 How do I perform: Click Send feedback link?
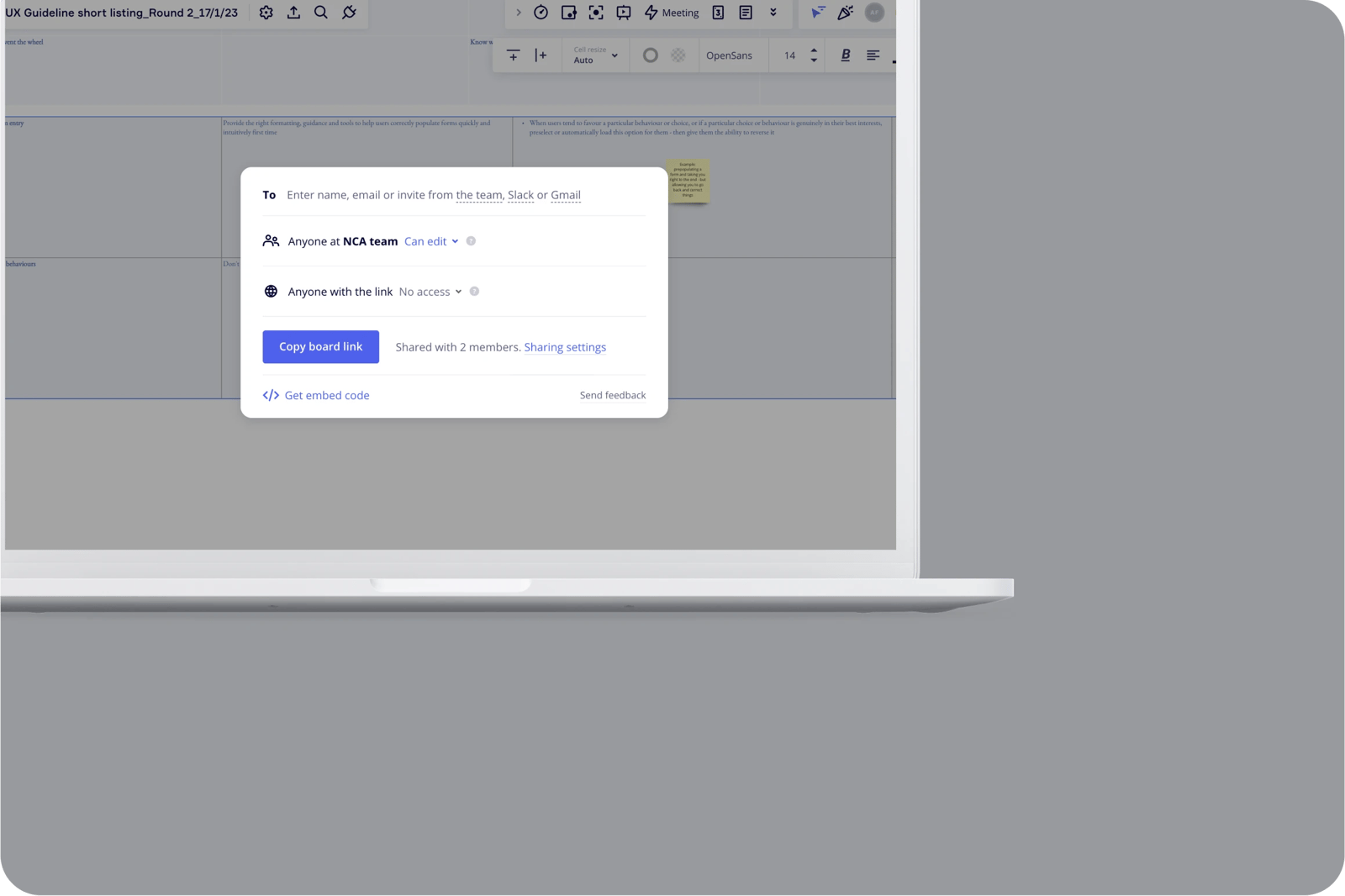[613, 395]
